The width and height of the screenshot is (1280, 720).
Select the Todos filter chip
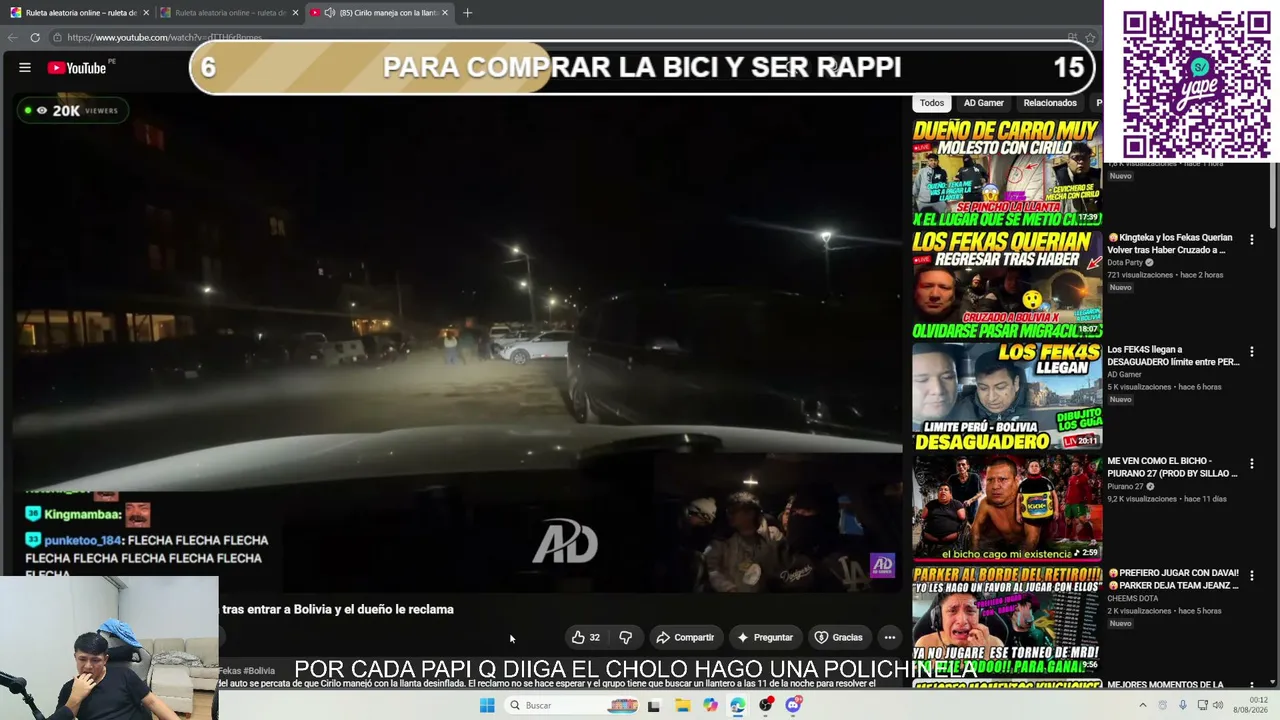(932, 103)
